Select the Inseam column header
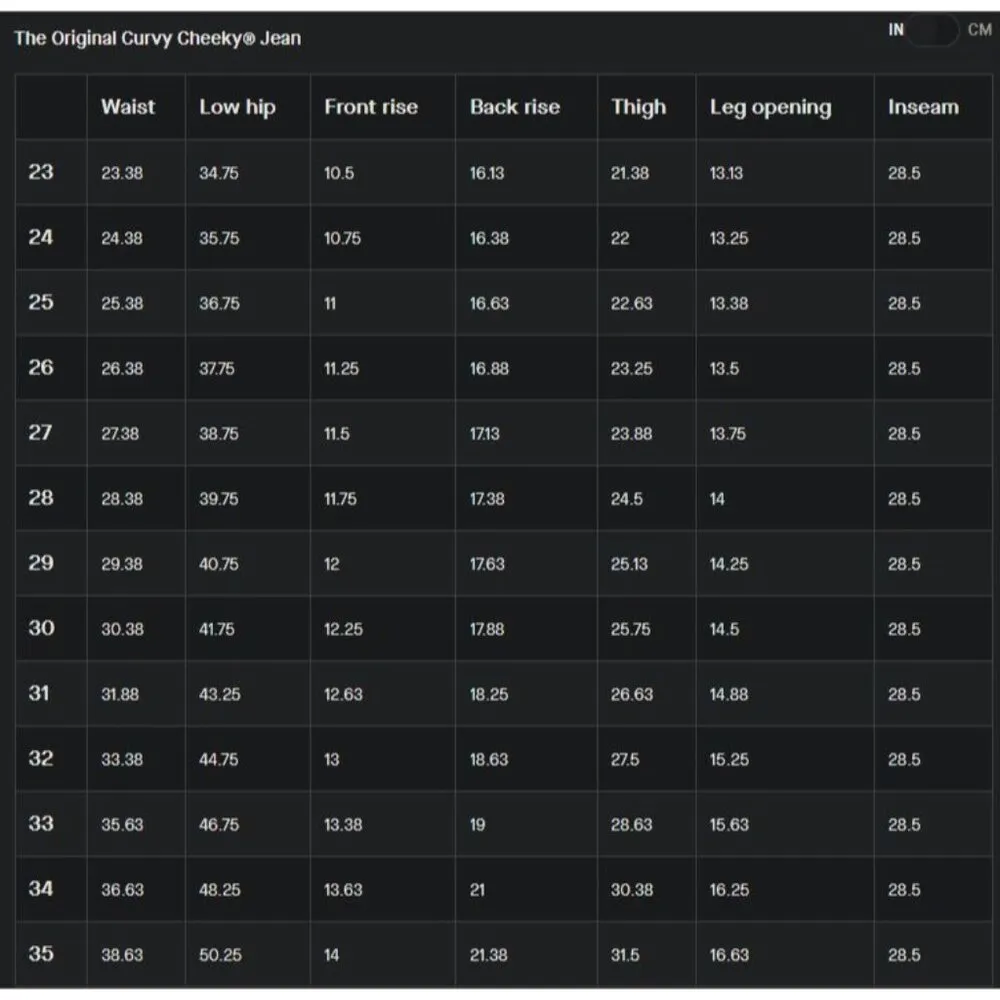This screenshot has height=1000, width=1000. point(923,107)
